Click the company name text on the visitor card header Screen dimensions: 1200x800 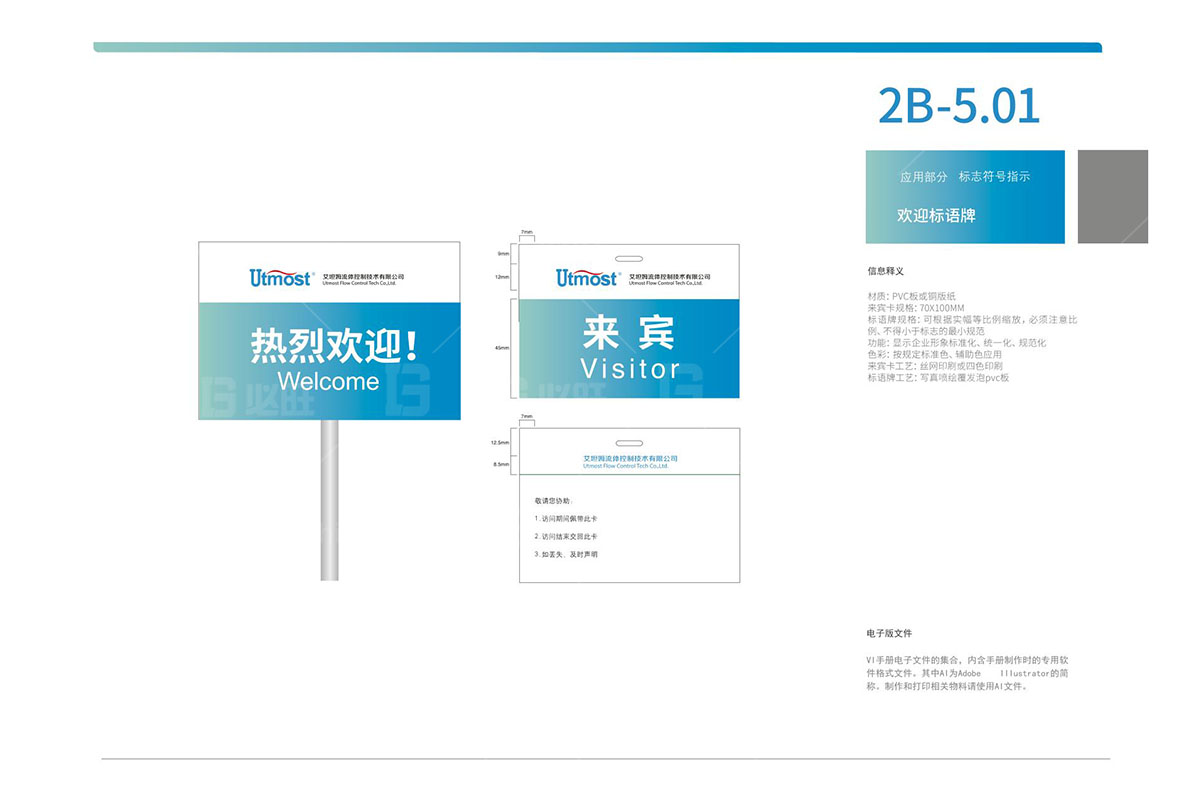(670, 279)
